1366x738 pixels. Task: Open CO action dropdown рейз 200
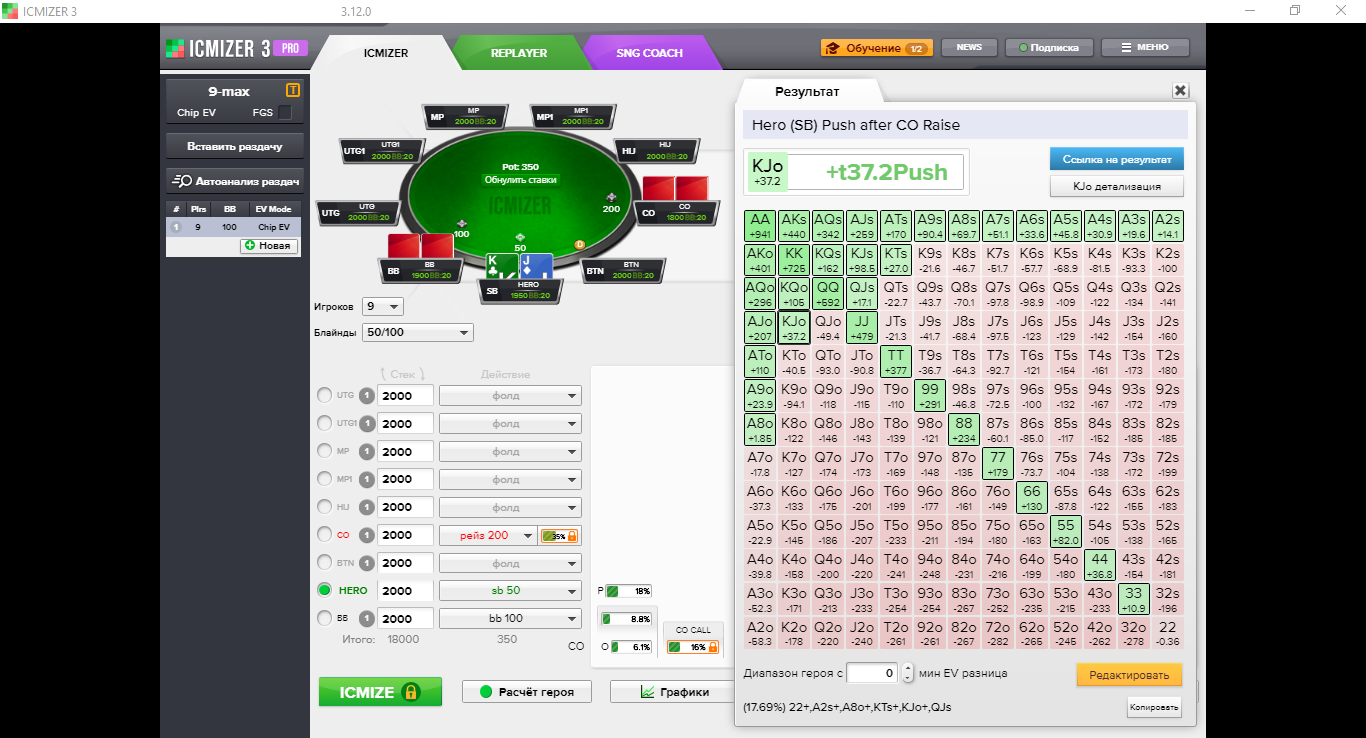point(488,536)
